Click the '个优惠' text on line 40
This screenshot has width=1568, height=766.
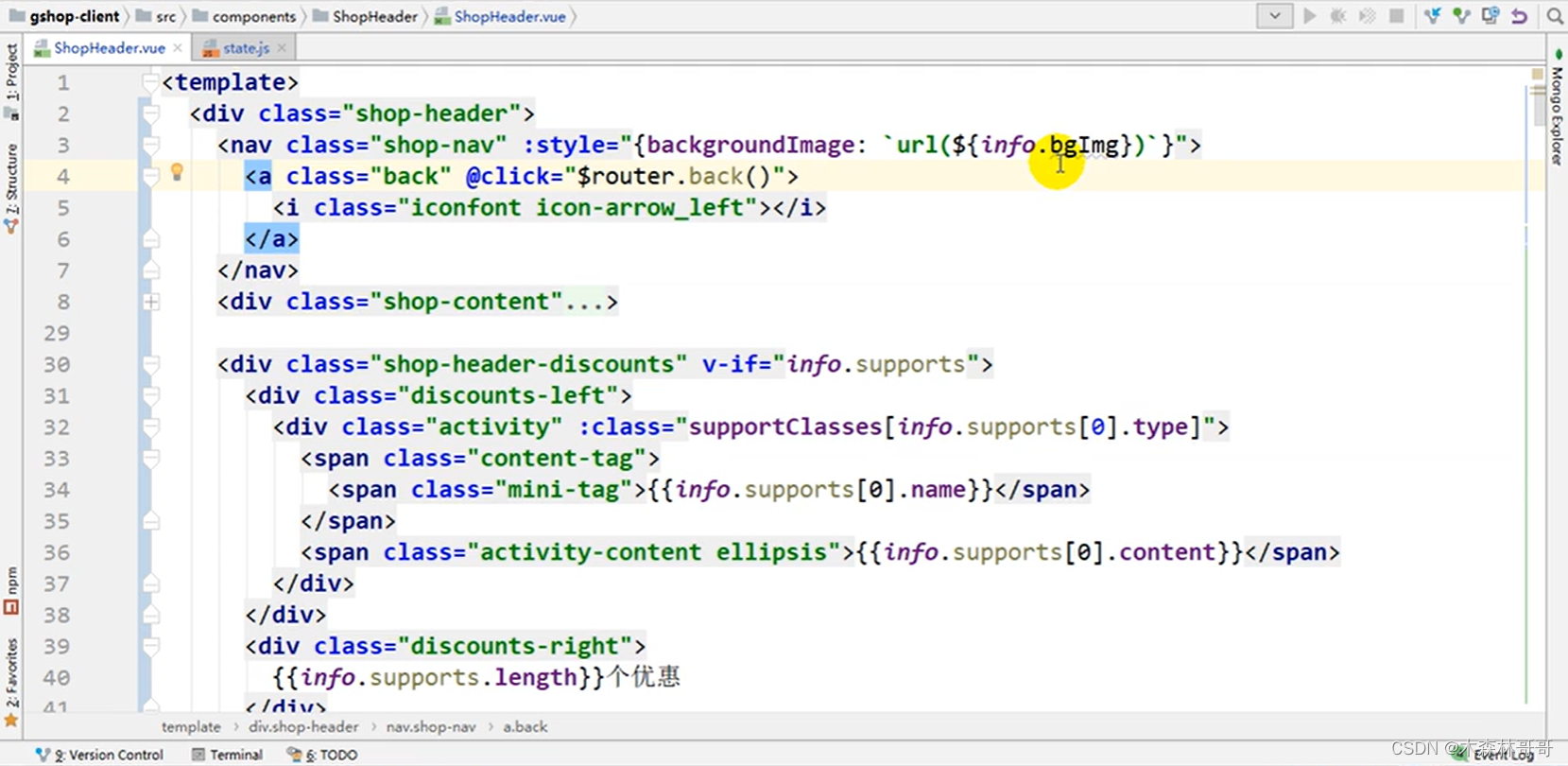[643, 677]
